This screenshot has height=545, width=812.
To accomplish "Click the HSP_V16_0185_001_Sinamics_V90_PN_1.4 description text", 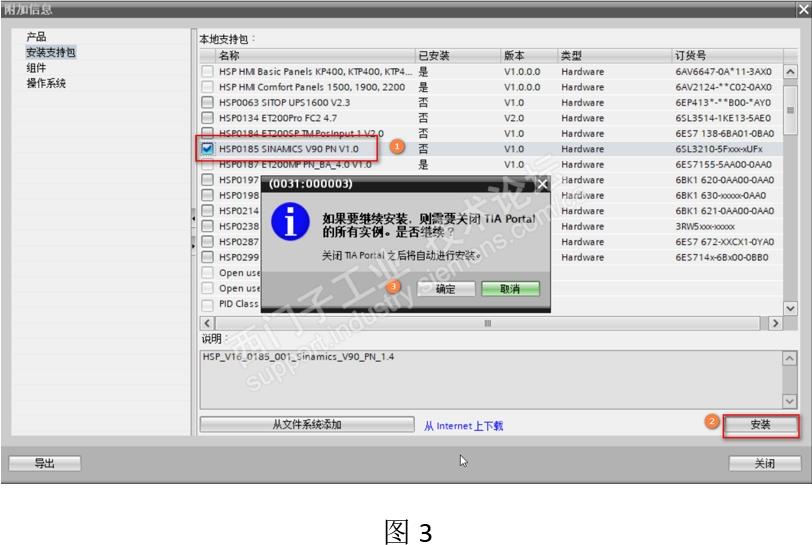I will pyautogui.click(x=298, y=357).
